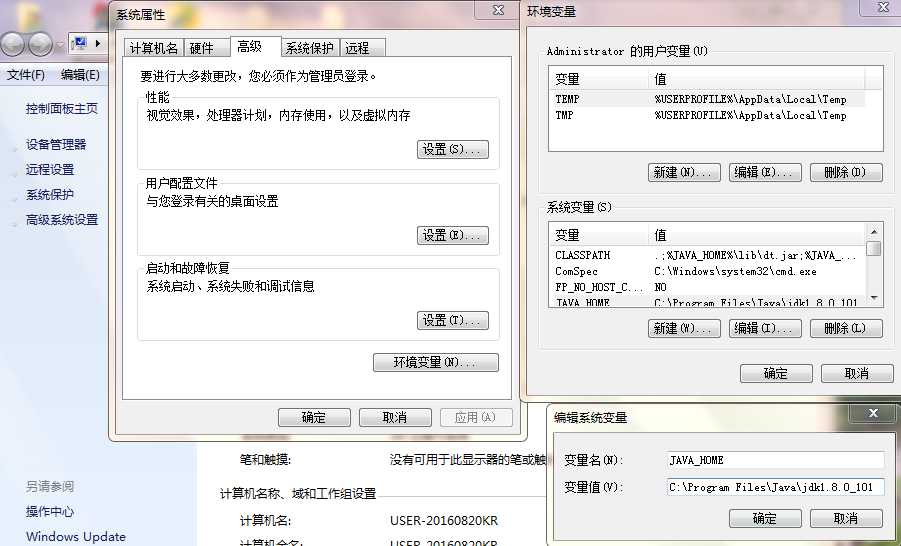
Task: Click the 环境变量(N) button
Action: (x=436, y=362)
